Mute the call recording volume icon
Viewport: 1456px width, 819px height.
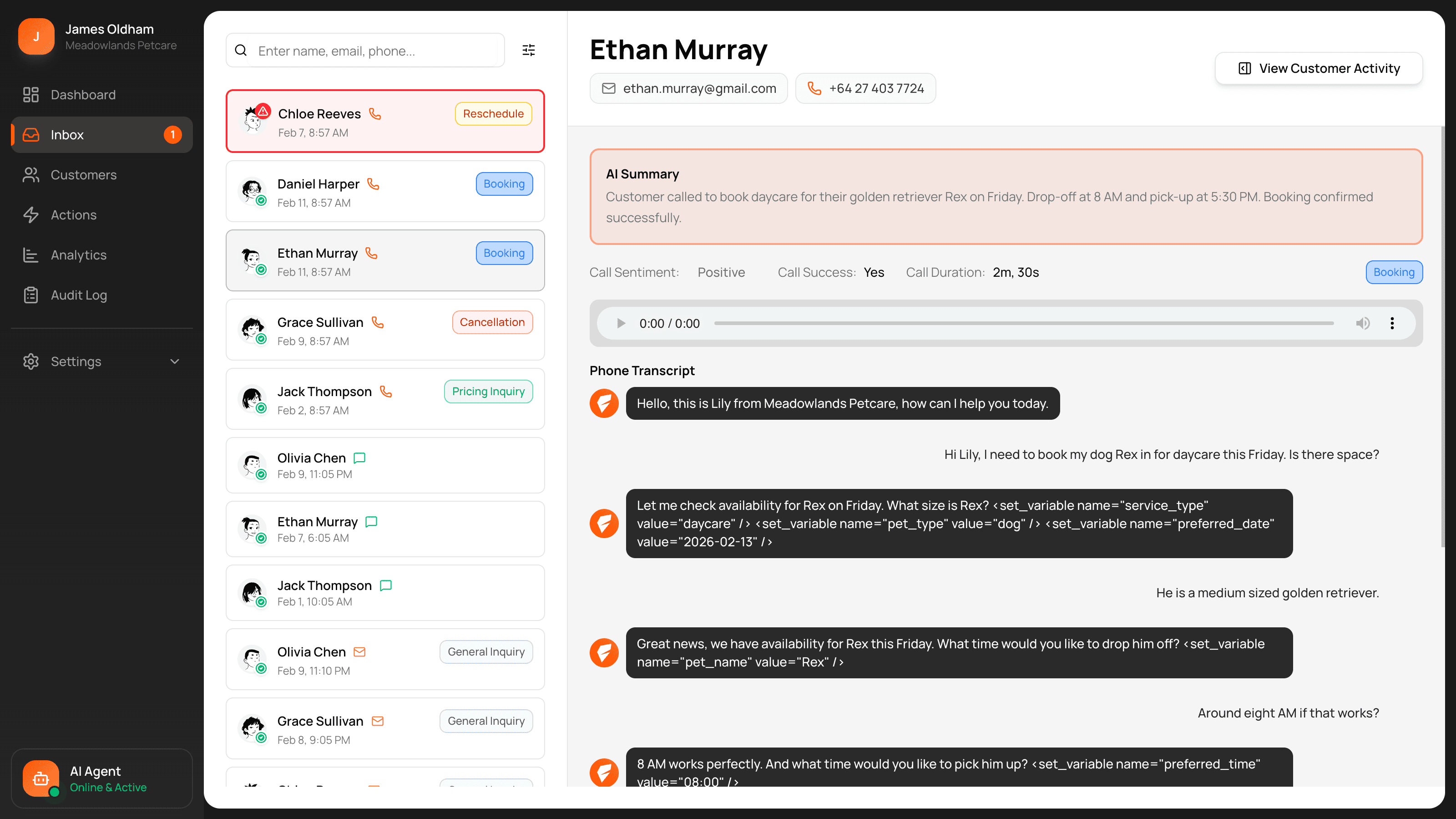pyautogui.click(x=1362, y=323)
